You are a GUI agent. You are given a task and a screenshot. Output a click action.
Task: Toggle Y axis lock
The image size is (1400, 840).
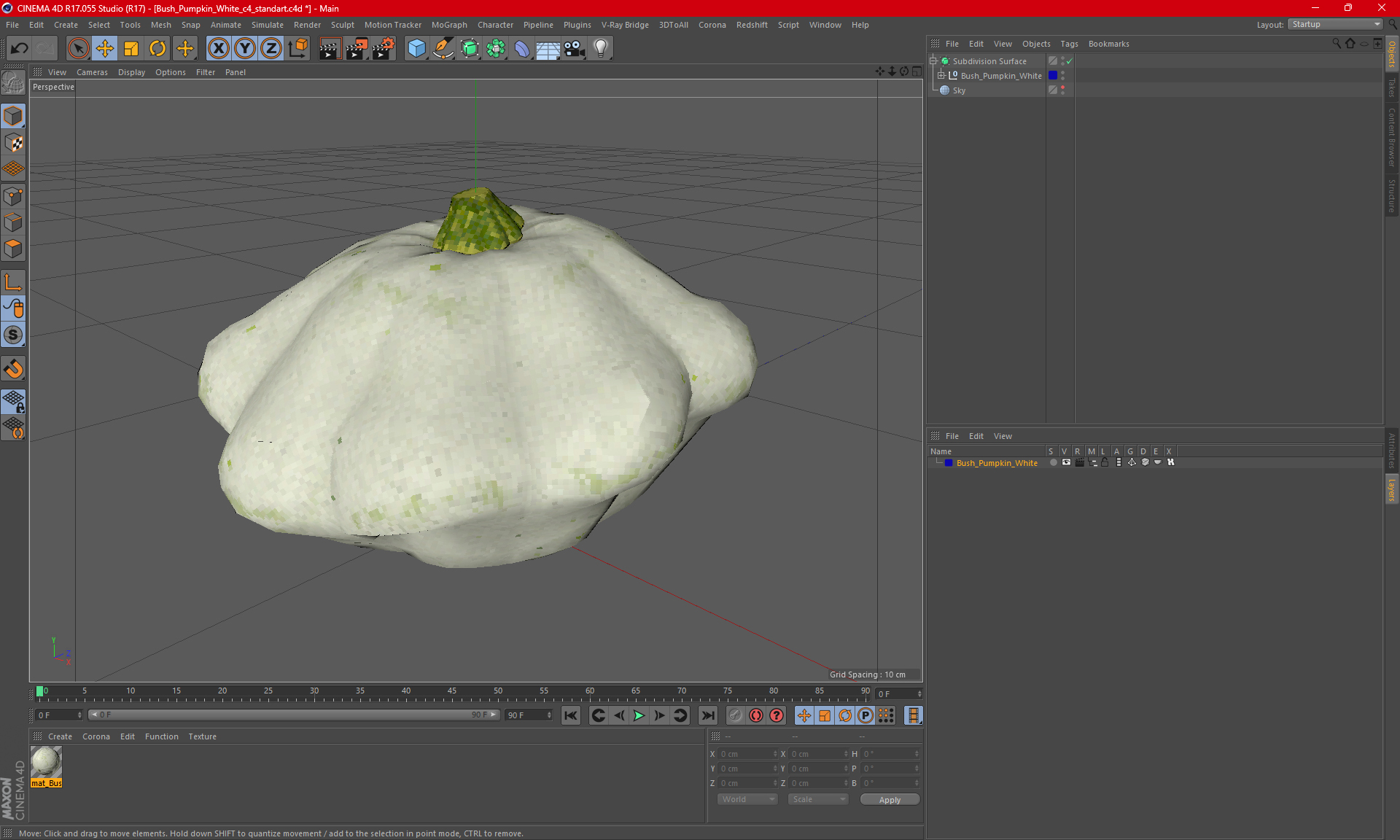[x=245, y=49]
